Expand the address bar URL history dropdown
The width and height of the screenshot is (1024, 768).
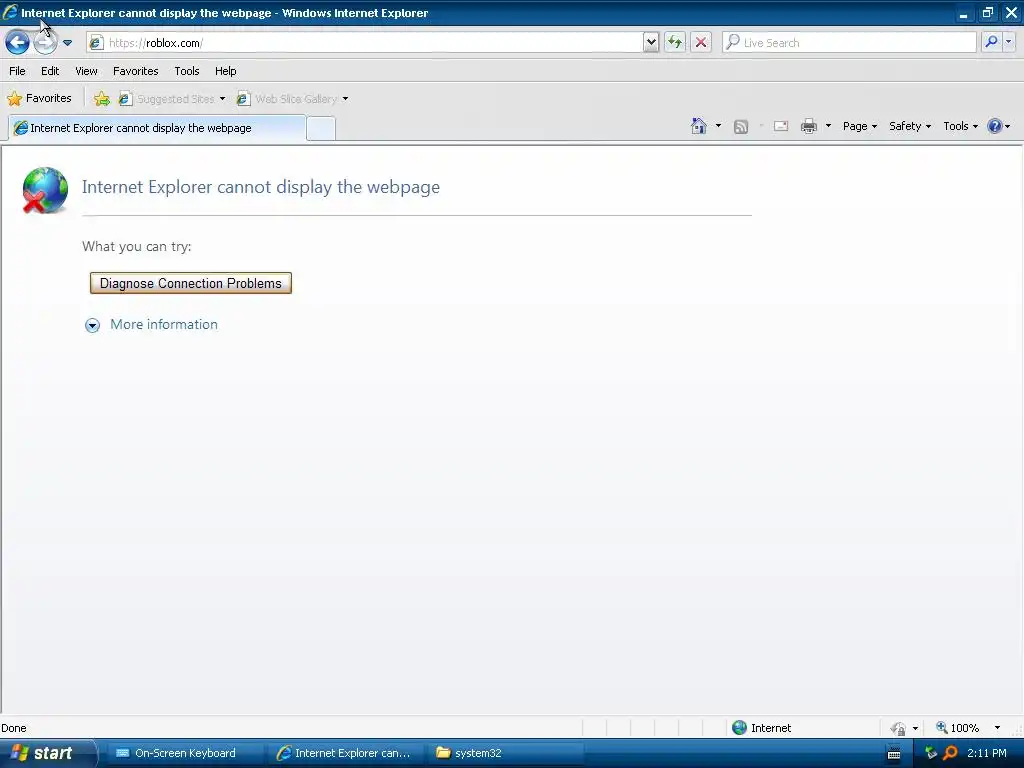[651, 43]
